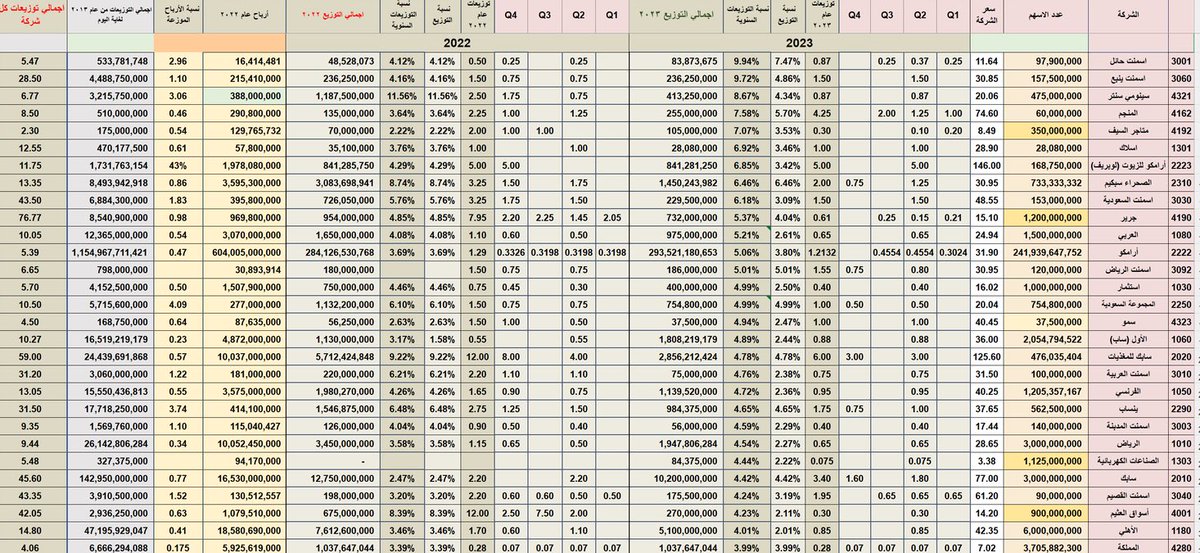The width and height of the screenshot is (1200, 553).
Task: Click share count cell 97,900,000
Action: pyautogui.click(x=1046, y=61)
